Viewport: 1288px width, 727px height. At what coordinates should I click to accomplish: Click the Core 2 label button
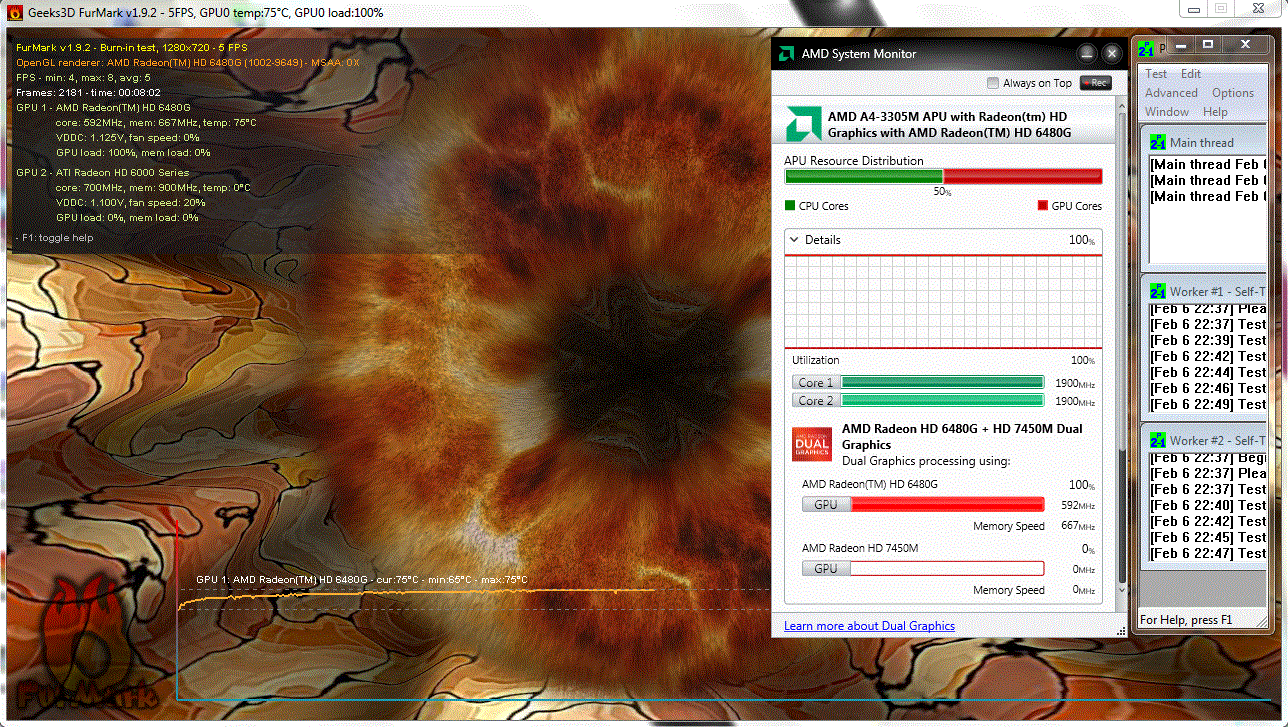[x=815, y=400]
